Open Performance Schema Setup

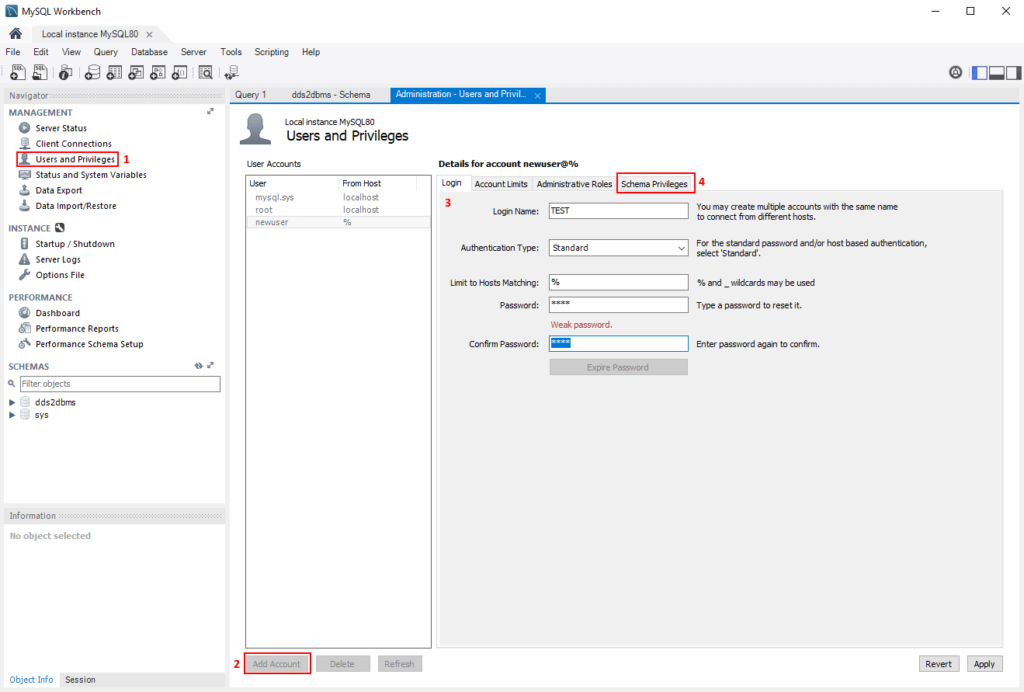89,344
